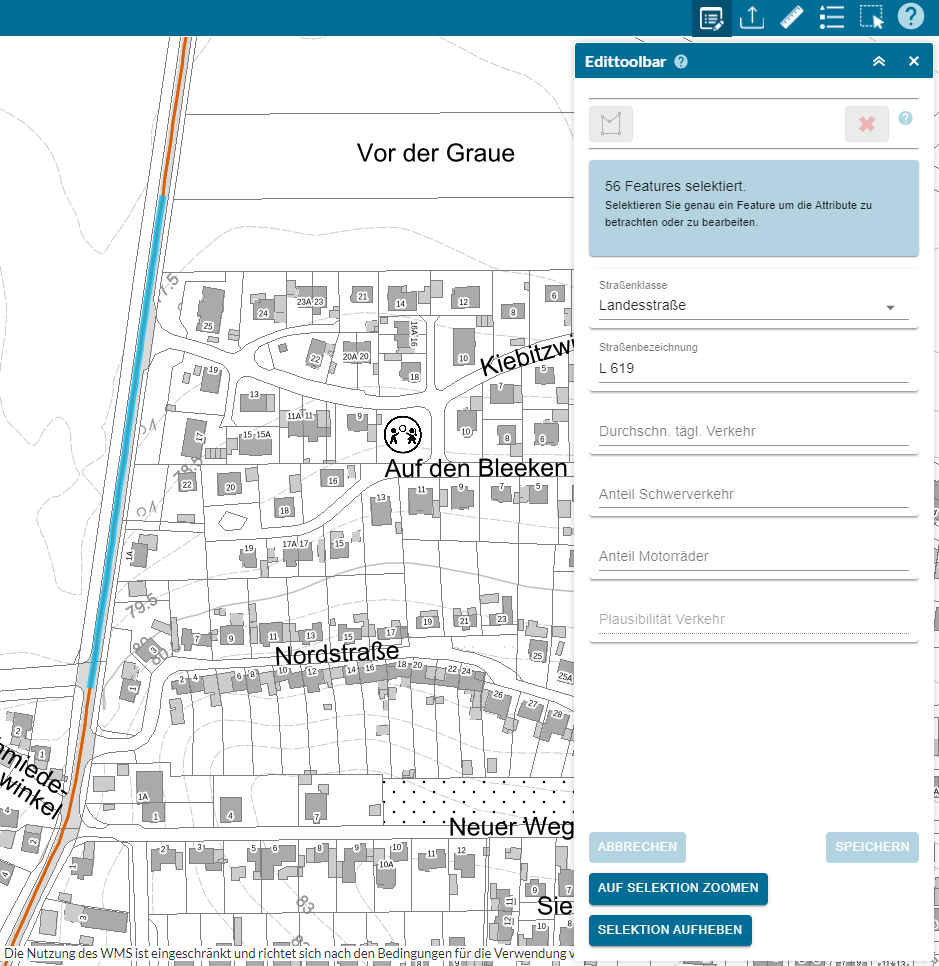The height and width of the screenshot is (966, 939).
Task: Collapse the Edittoolbar panel
Action: pos(879,62)
